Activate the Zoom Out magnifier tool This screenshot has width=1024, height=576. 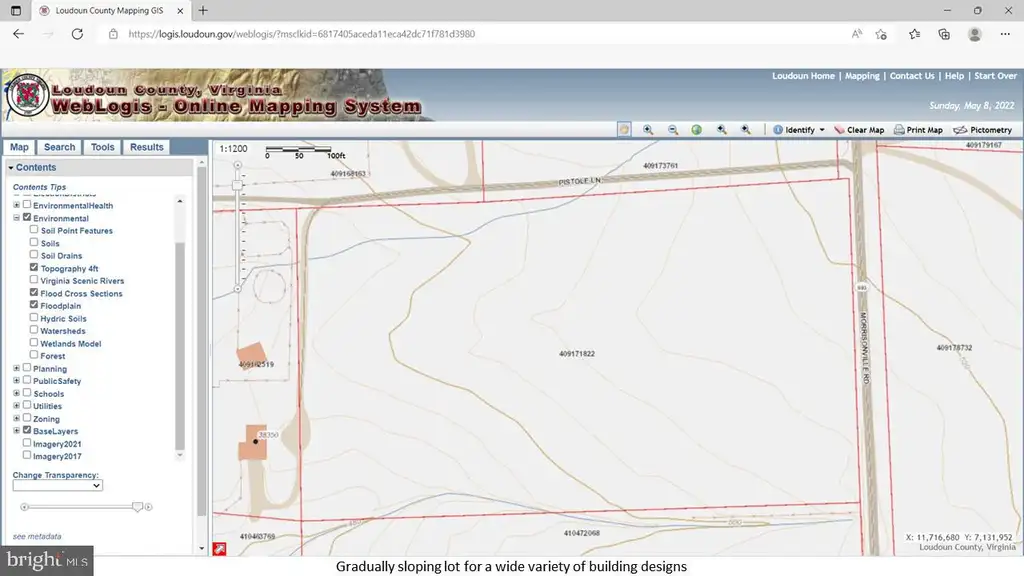click(x=673, y=130)
